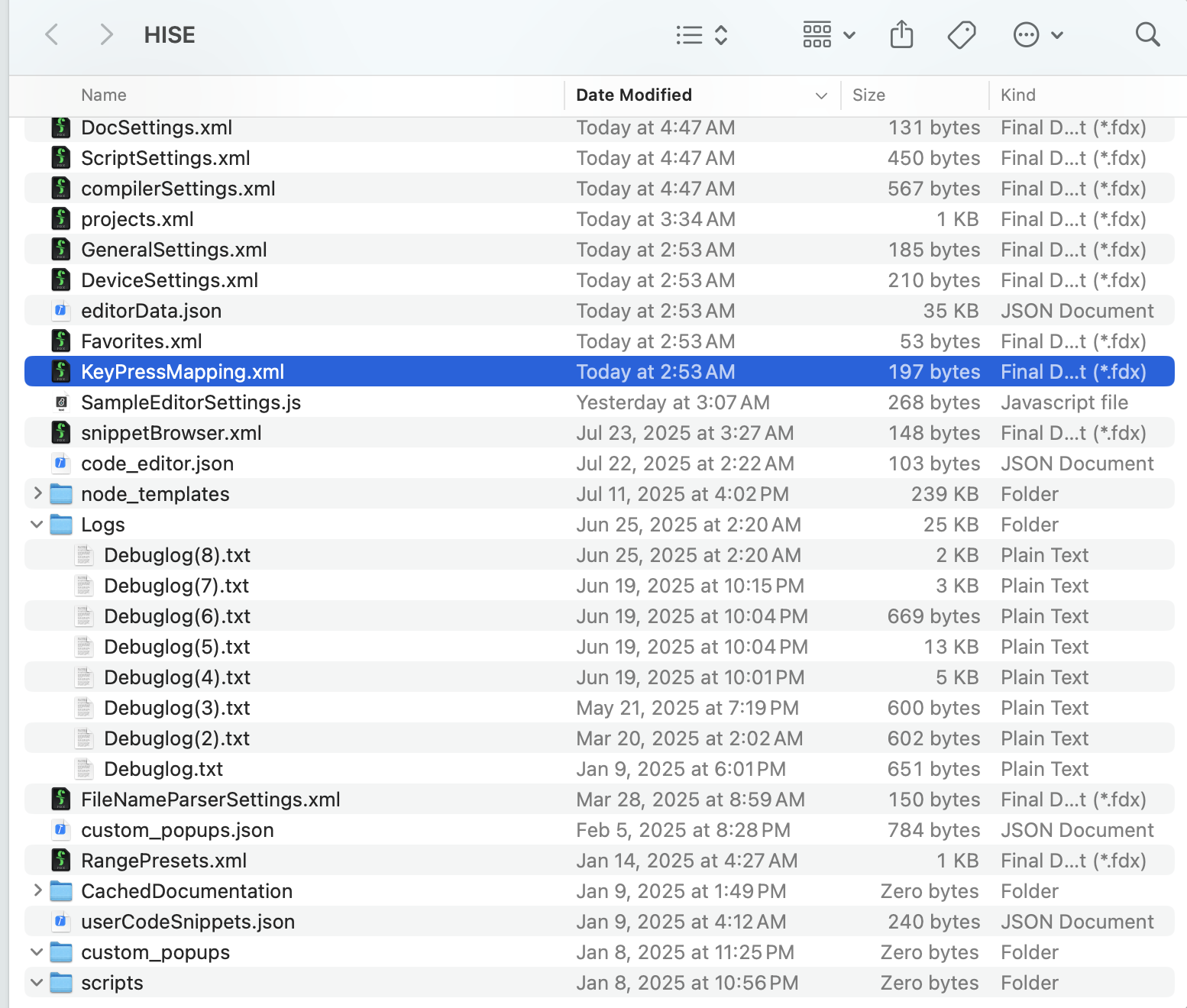Switch to list view mode control
The height and width of the screenshot is (1008, 1187).
pyautogui.click(x=701, y=35)
